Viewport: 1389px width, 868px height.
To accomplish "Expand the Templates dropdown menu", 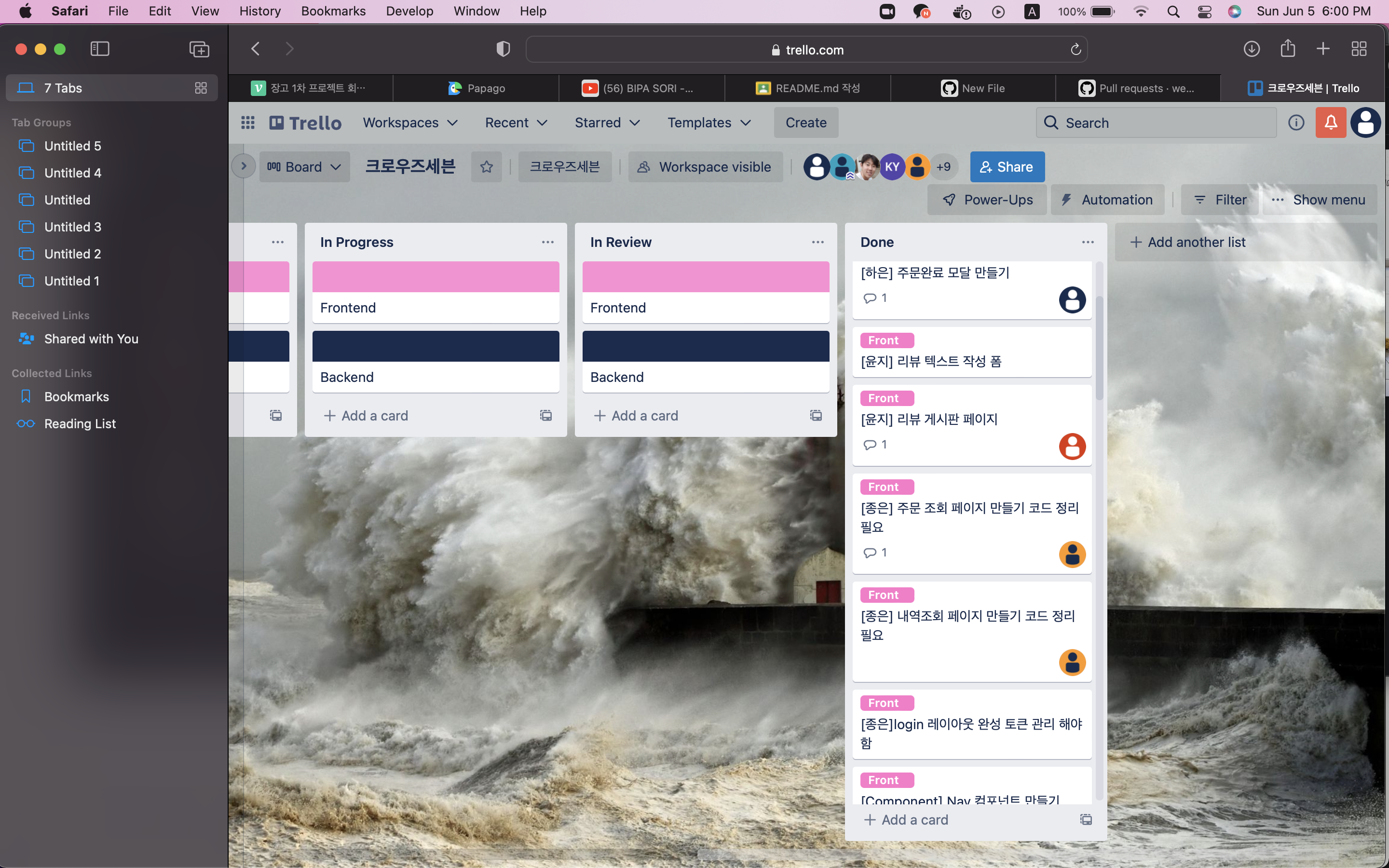I will [x=709, y=122].
